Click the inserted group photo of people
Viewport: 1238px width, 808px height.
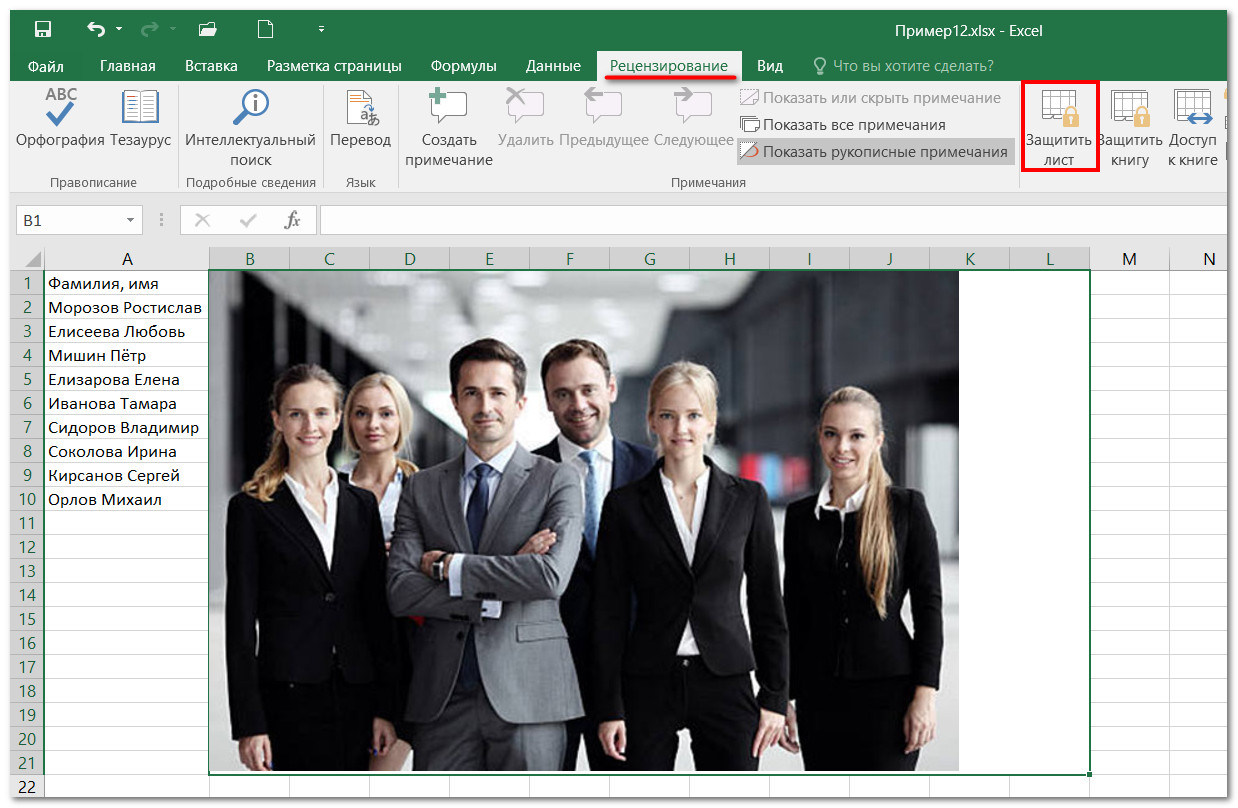coord(584,521)
